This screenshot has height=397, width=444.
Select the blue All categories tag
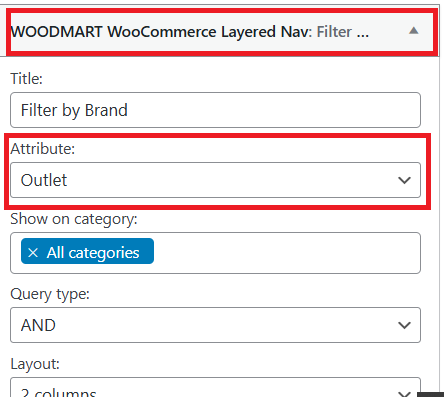87,251
